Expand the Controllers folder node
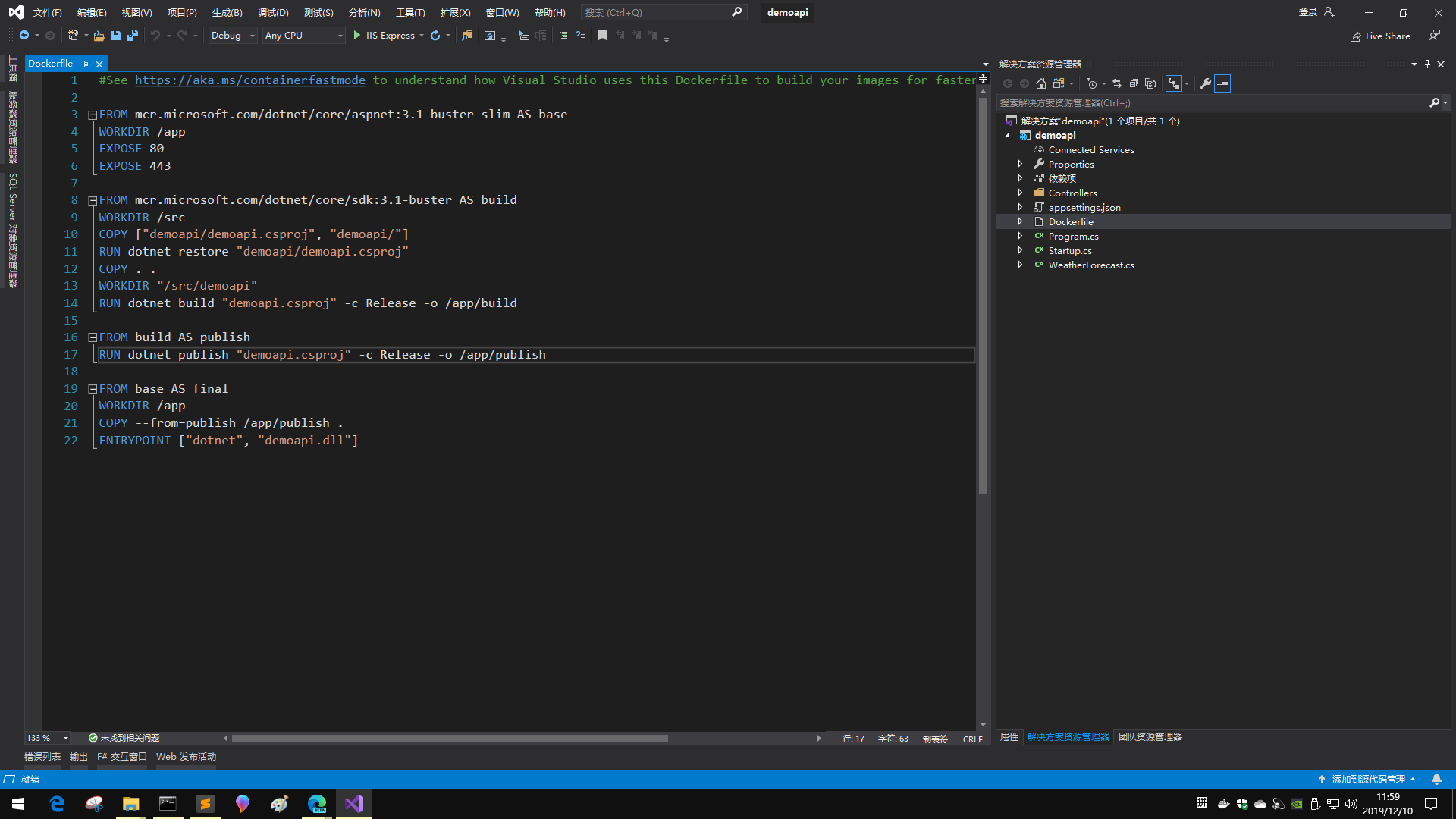The image size is (1456, 819). coord(1020,193)
